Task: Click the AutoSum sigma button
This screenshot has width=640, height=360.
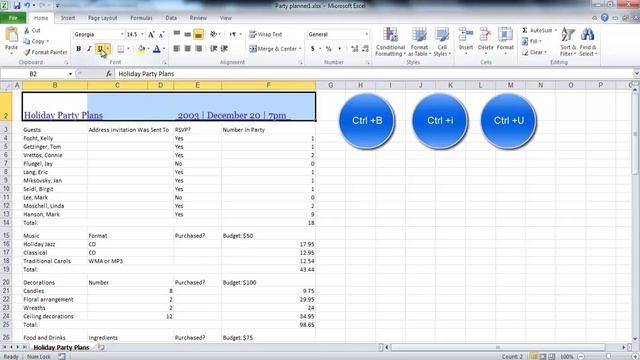Action: (538, 30)
